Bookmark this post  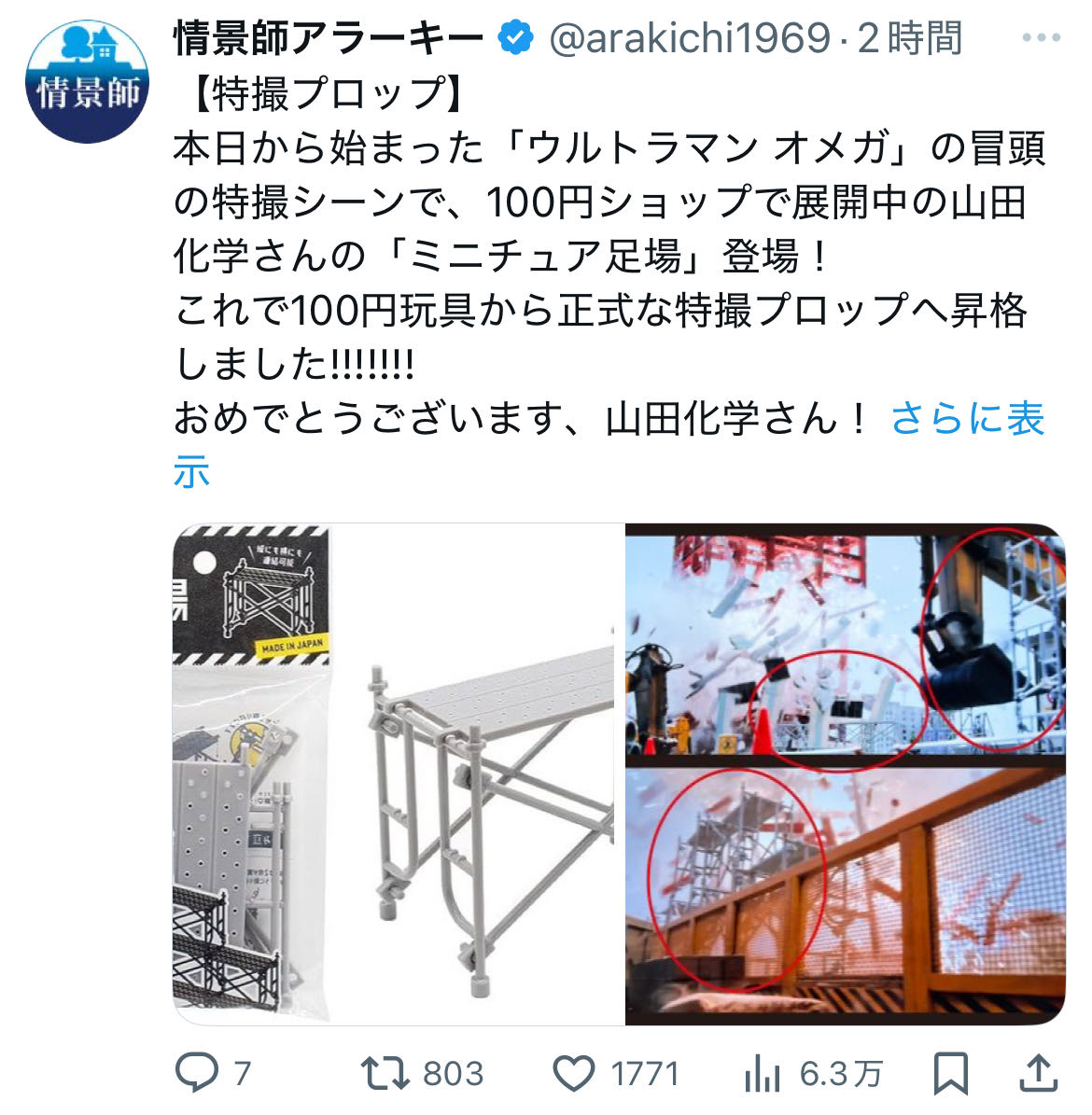coord(950,1073)
